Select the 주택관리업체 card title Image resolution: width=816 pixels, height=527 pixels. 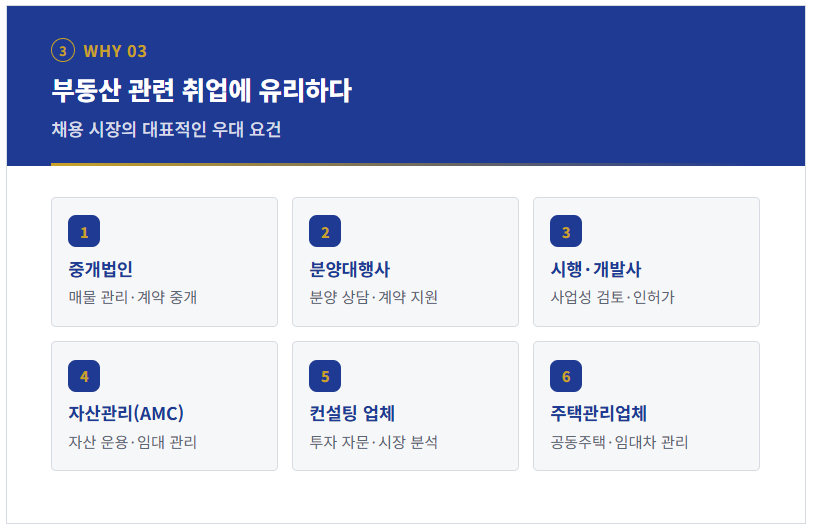[598, 414]
